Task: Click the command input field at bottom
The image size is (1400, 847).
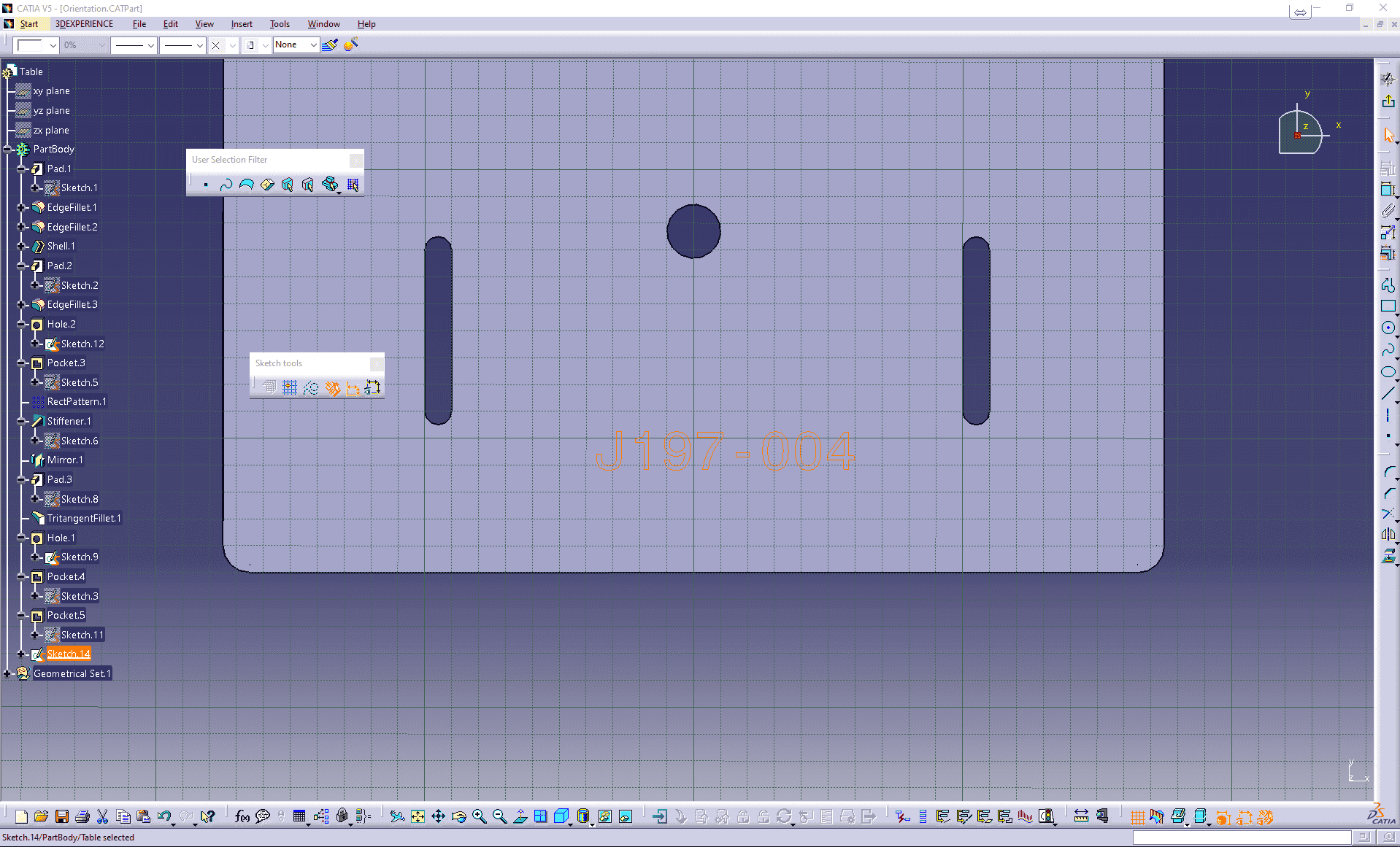Action: 1242,837
